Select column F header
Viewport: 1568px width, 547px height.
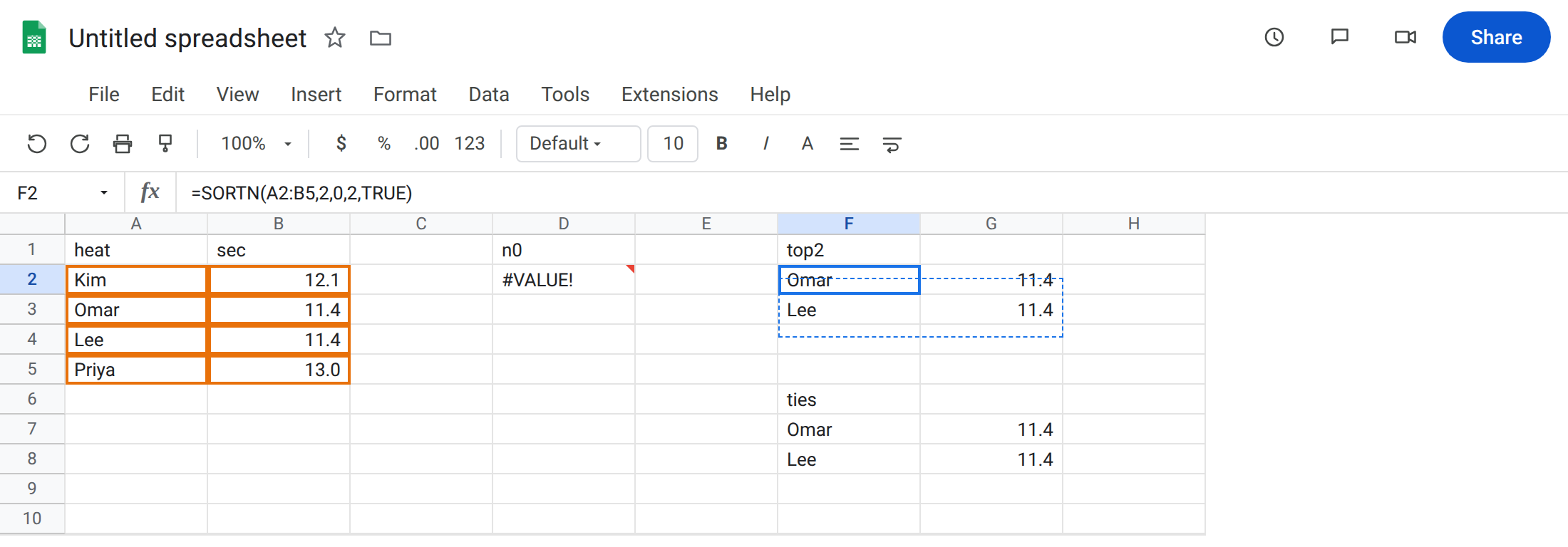849,224
